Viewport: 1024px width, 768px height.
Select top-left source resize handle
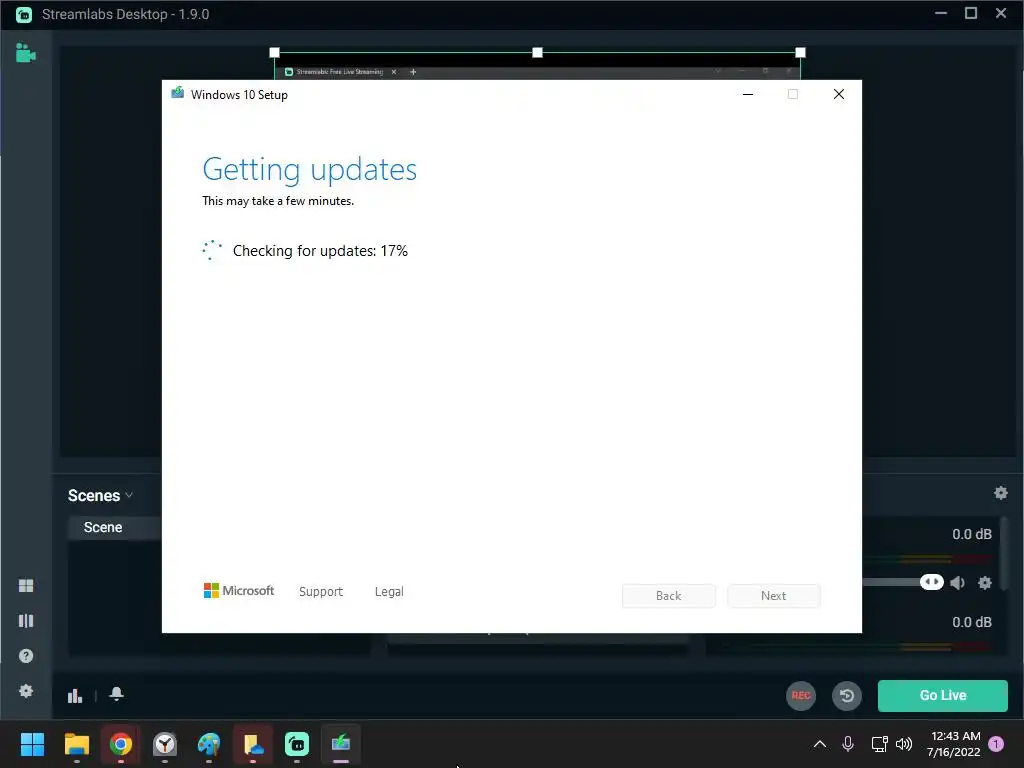[274, 52]
